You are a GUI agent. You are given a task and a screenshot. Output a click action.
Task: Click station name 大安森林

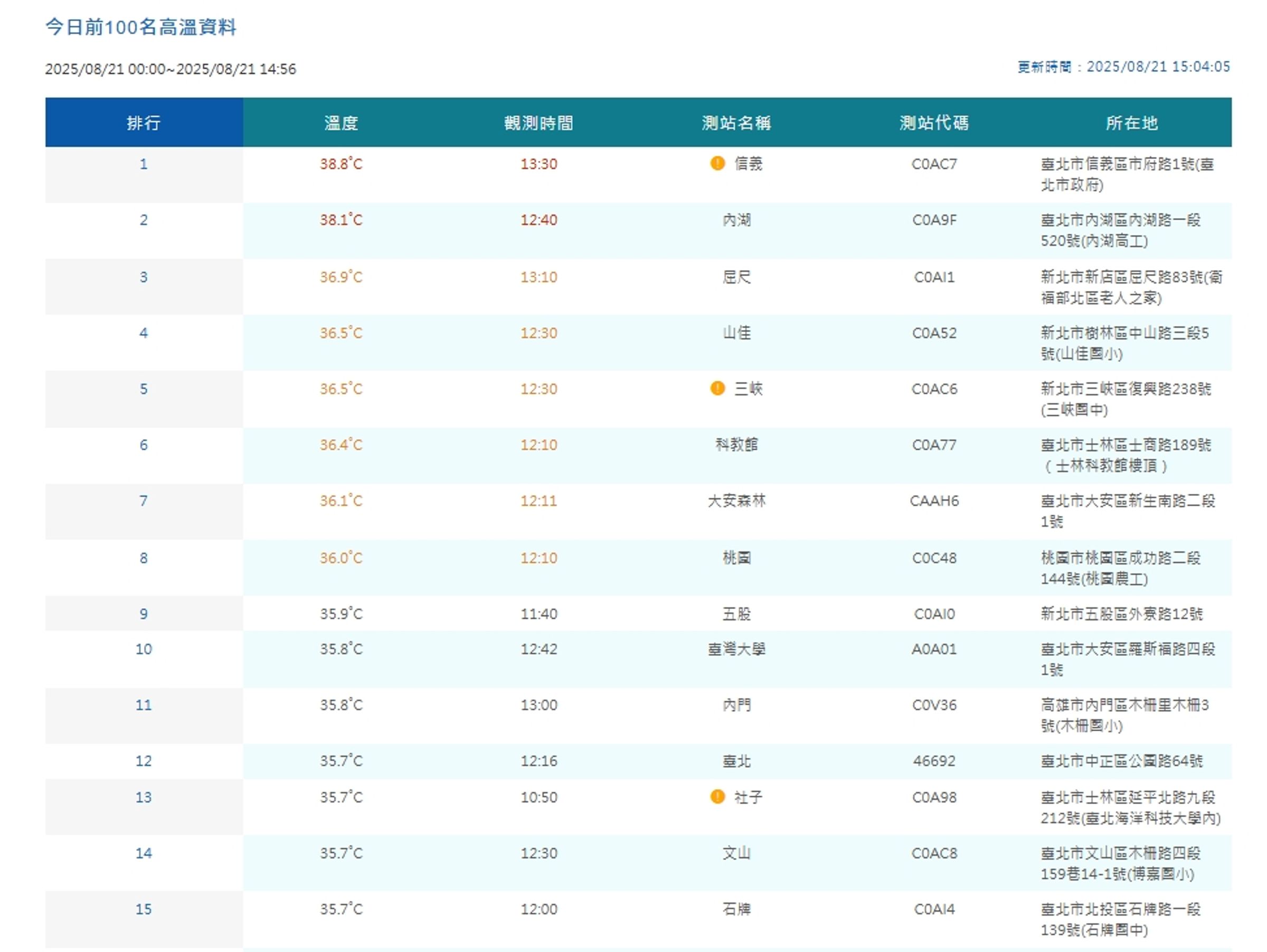[736, 501]
